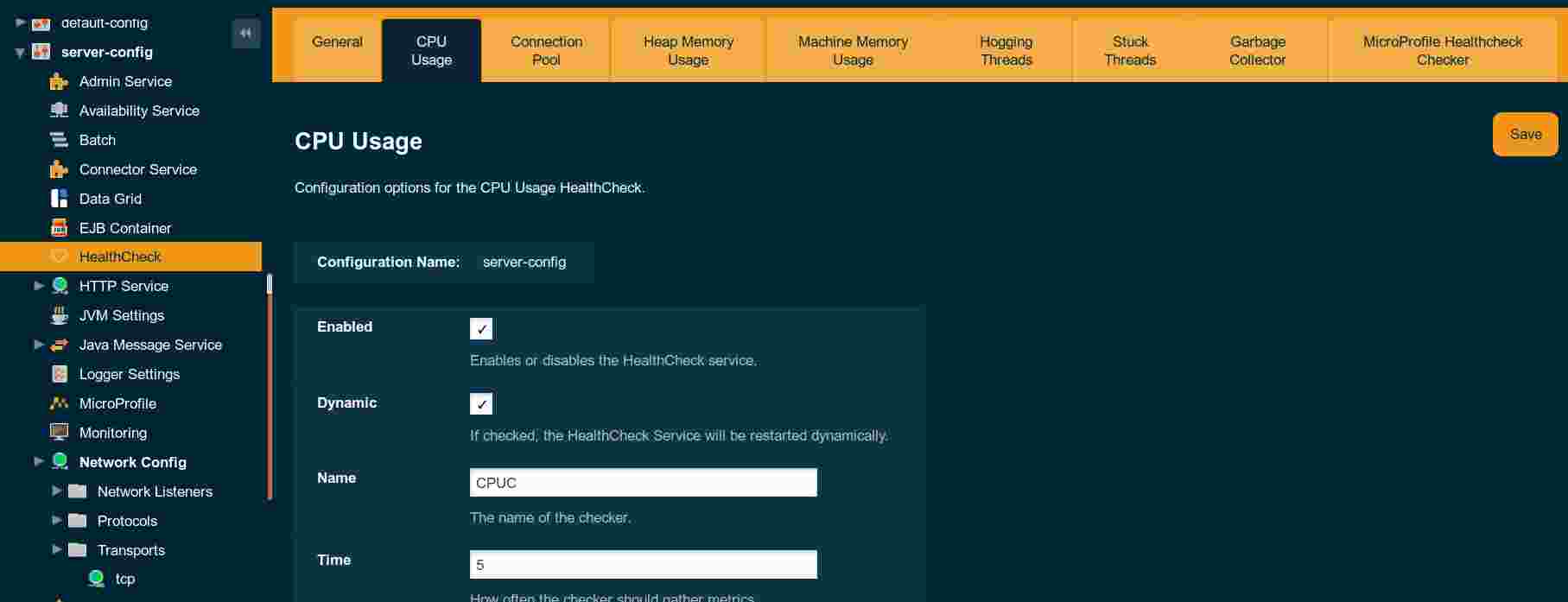Toggle the Dynamic checkbox
1568x602 pixels.
pos(481,404)
